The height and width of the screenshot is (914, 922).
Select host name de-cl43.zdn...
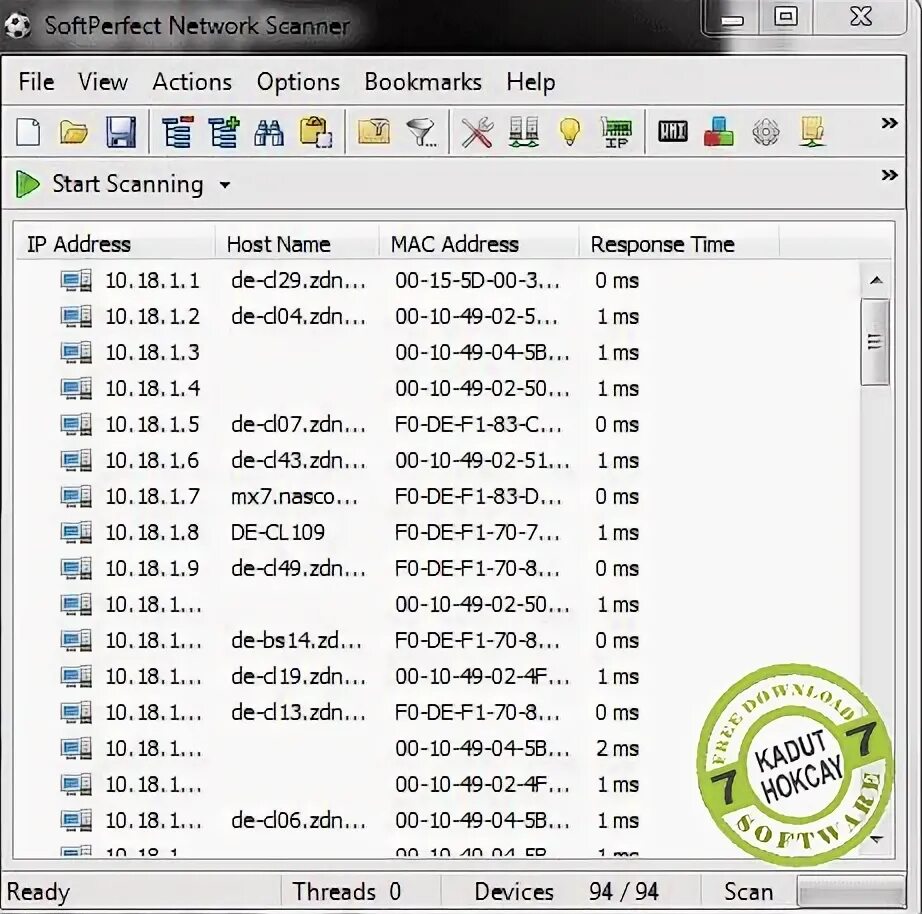(299, 461)
